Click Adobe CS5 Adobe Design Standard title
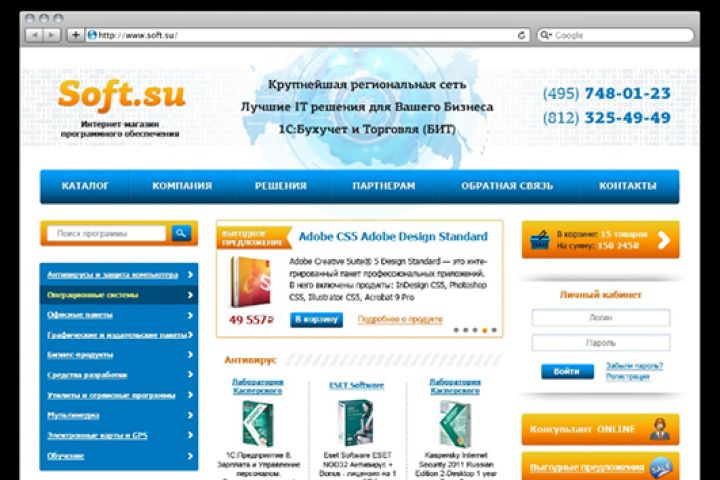720x480 pixels. pos(393,237)
